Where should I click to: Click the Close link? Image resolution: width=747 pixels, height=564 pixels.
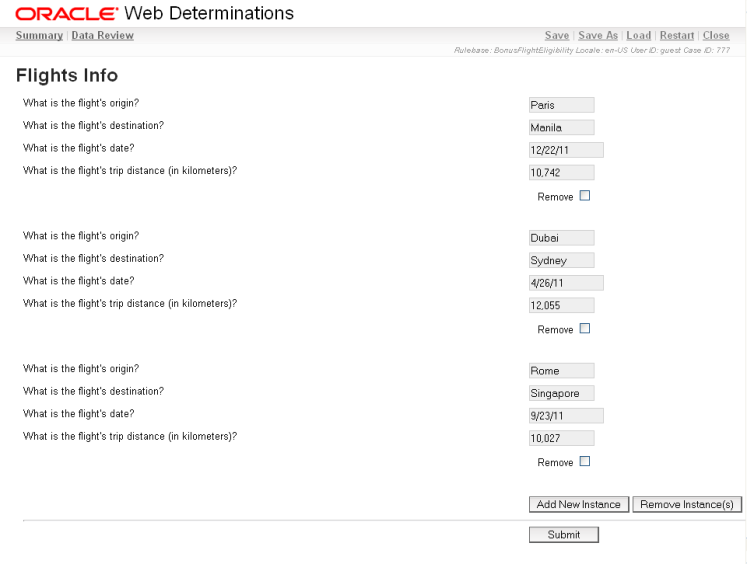(716, 36)
